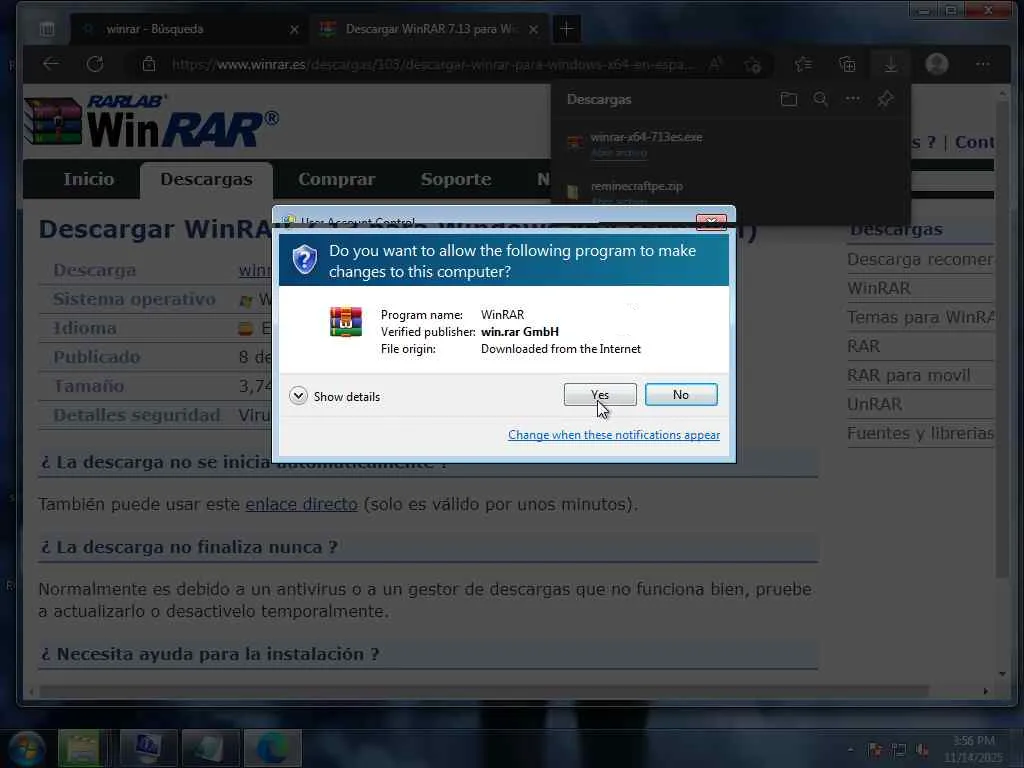This screenshot has width=1024, height=768.
Task: Close the 'Descargar WinRAR 7.13' tab
Action: coord(534,29)
